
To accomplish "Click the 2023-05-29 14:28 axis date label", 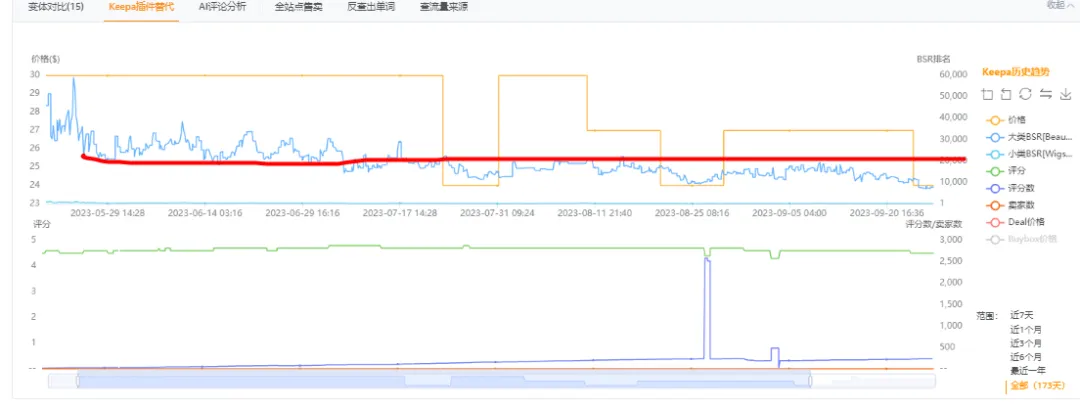I will [107, 213].
